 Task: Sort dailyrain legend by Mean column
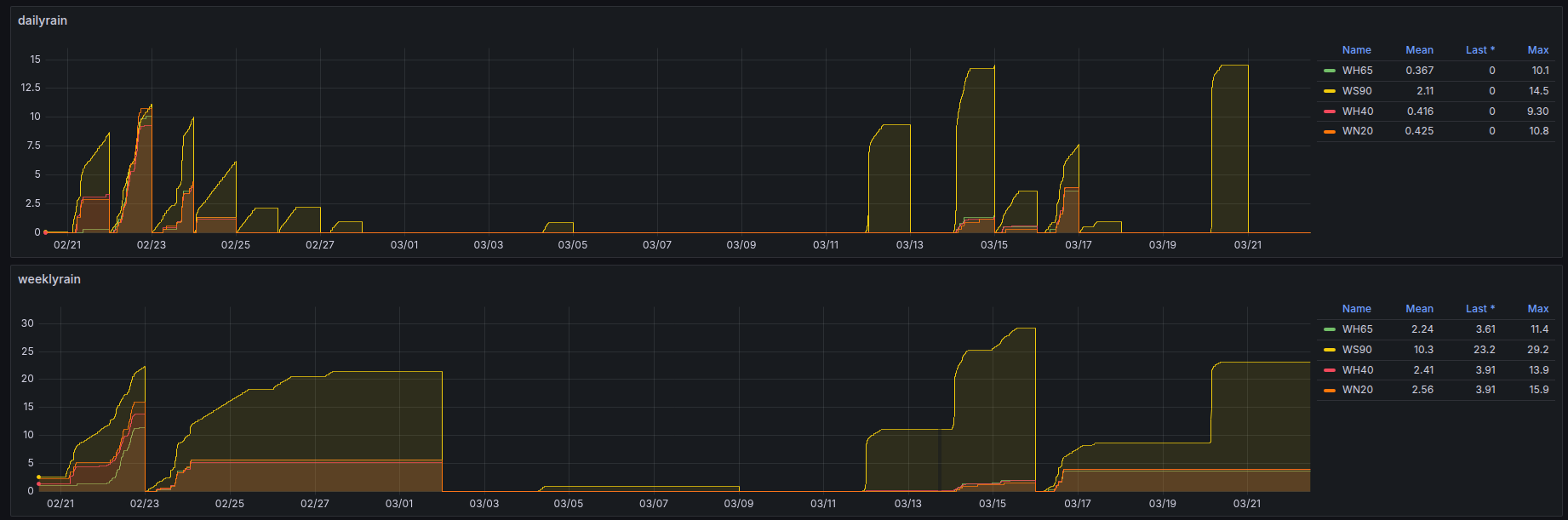1419,50
